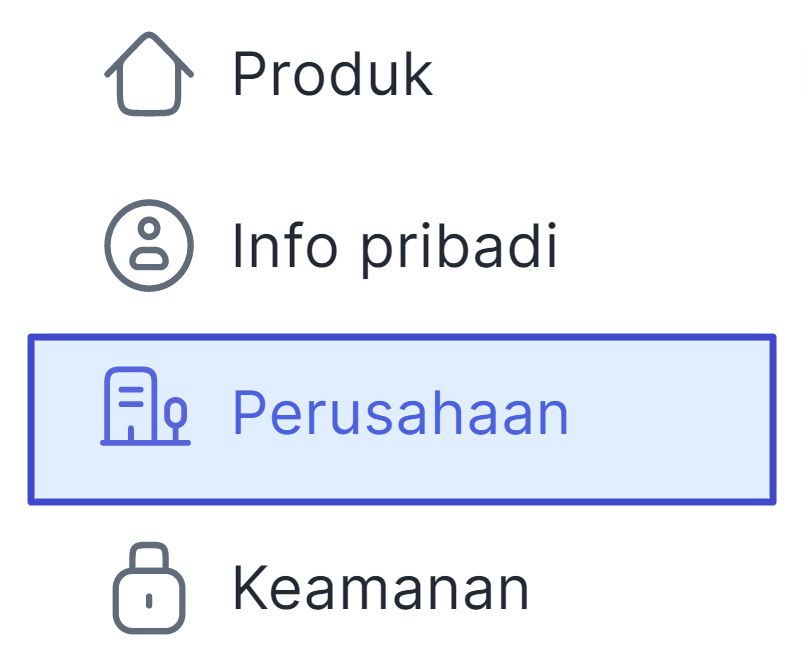This screenshot has width=804, height=666.
Task: Click the blue "Perusahaan" text
Action: click(x=400, y=412)
